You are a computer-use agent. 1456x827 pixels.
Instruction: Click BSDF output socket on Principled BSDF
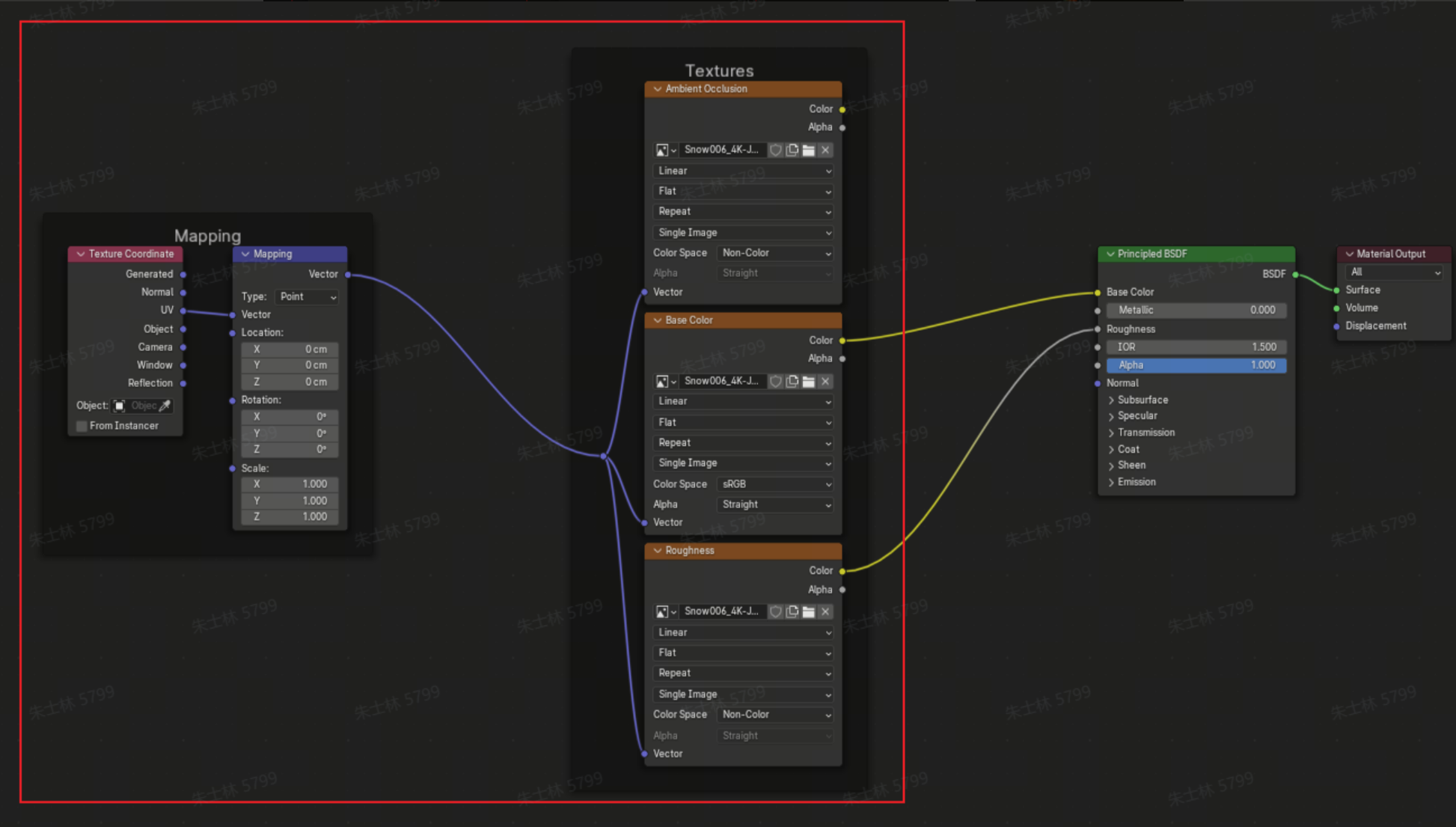pyautogui.click(x=1295, y=275)
